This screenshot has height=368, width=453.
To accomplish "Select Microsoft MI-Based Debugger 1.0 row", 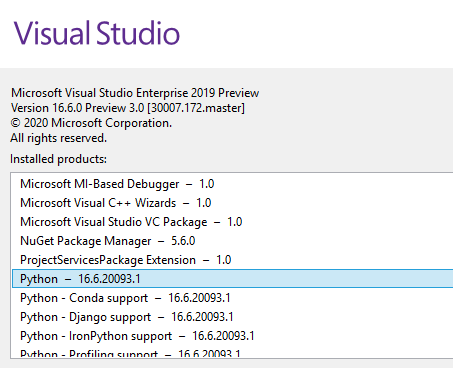I will click(x=232, y=184).
